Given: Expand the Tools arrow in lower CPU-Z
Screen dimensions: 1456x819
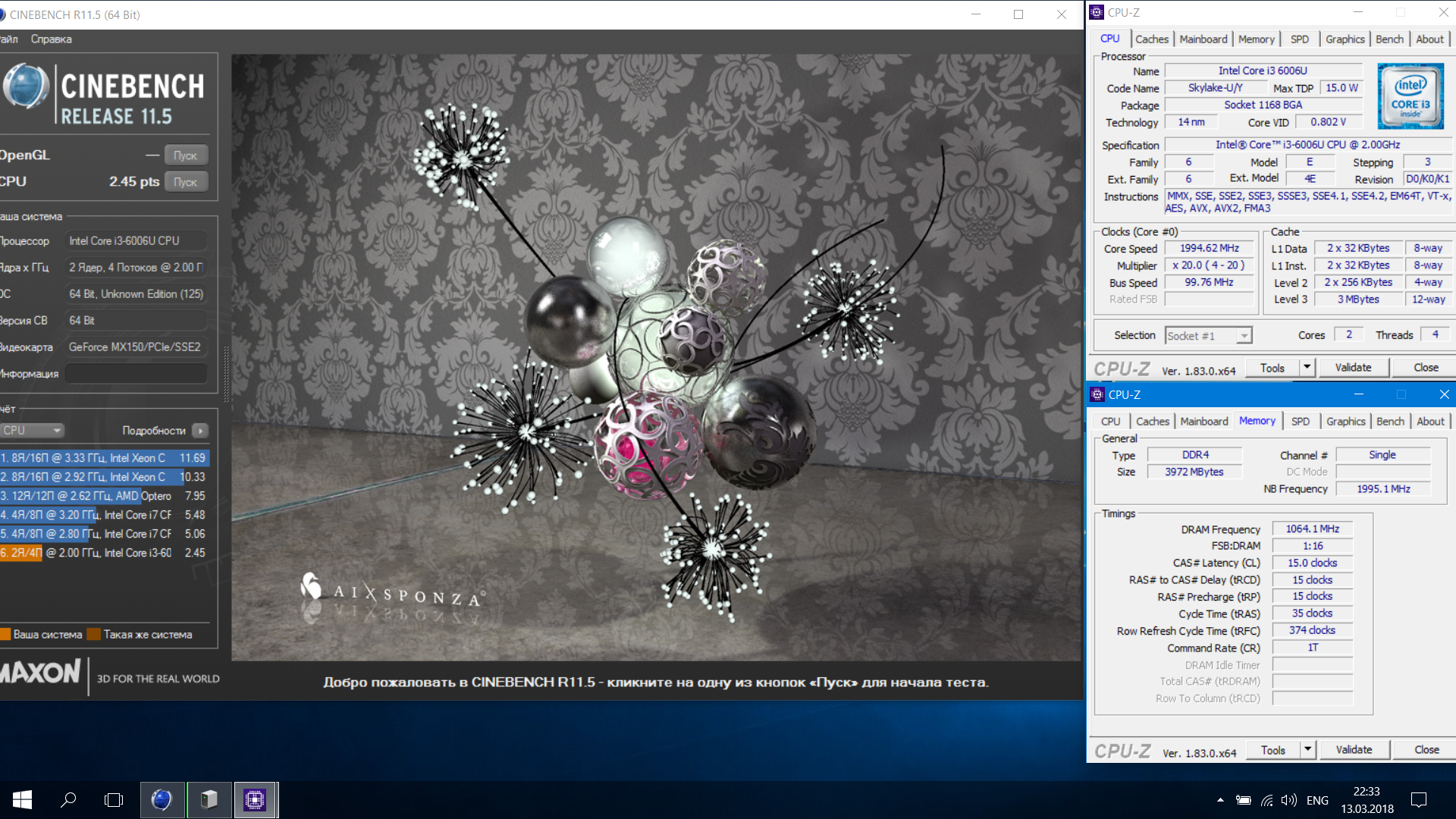Looking at the screenshot, I should 1307,750.
